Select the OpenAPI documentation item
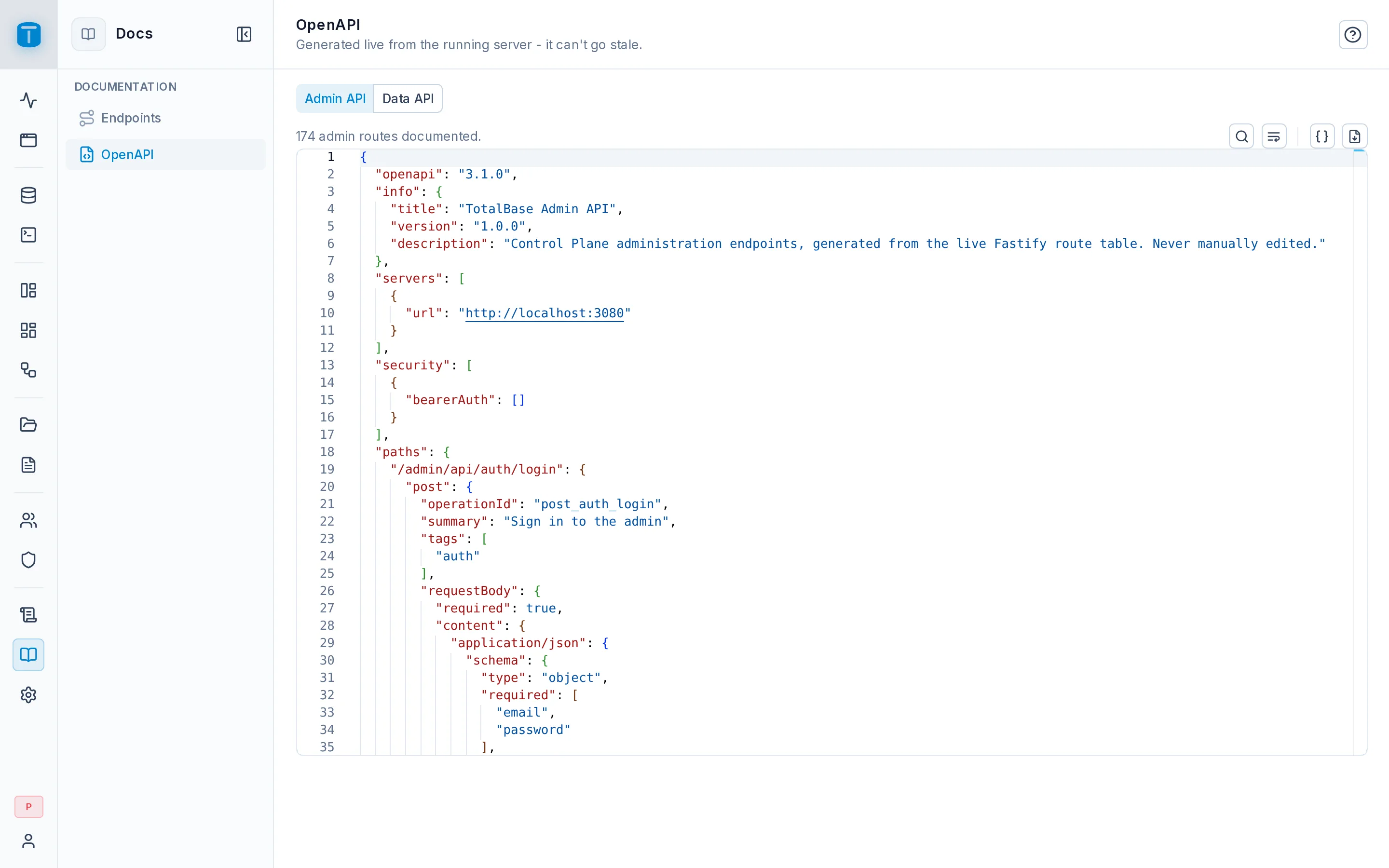Viewport: 1389px width, 868px height. point(166,154)
